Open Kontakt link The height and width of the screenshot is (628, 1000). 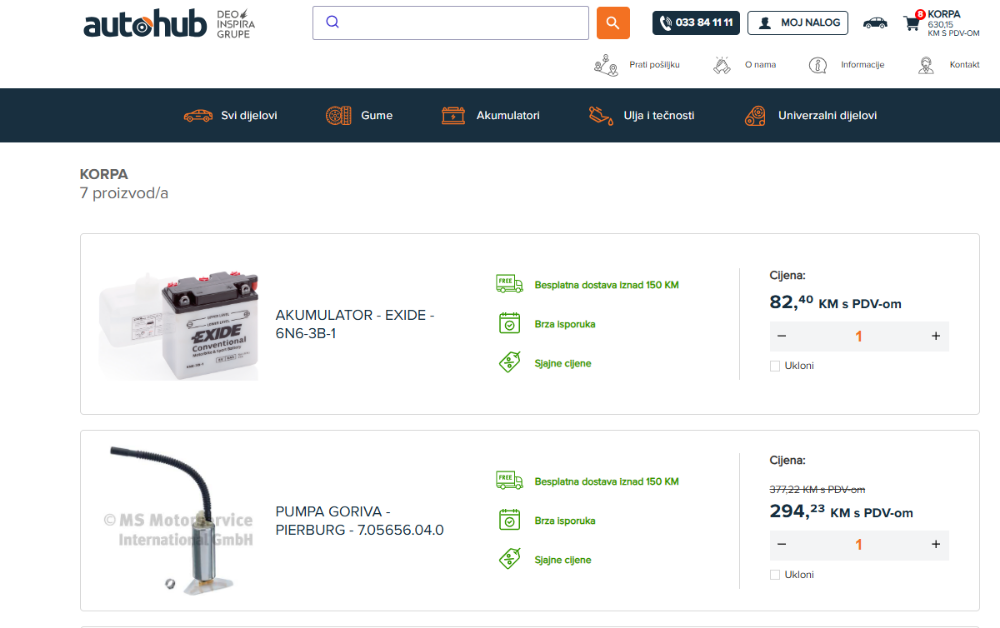pyautogui.click(x=964, y=65)
